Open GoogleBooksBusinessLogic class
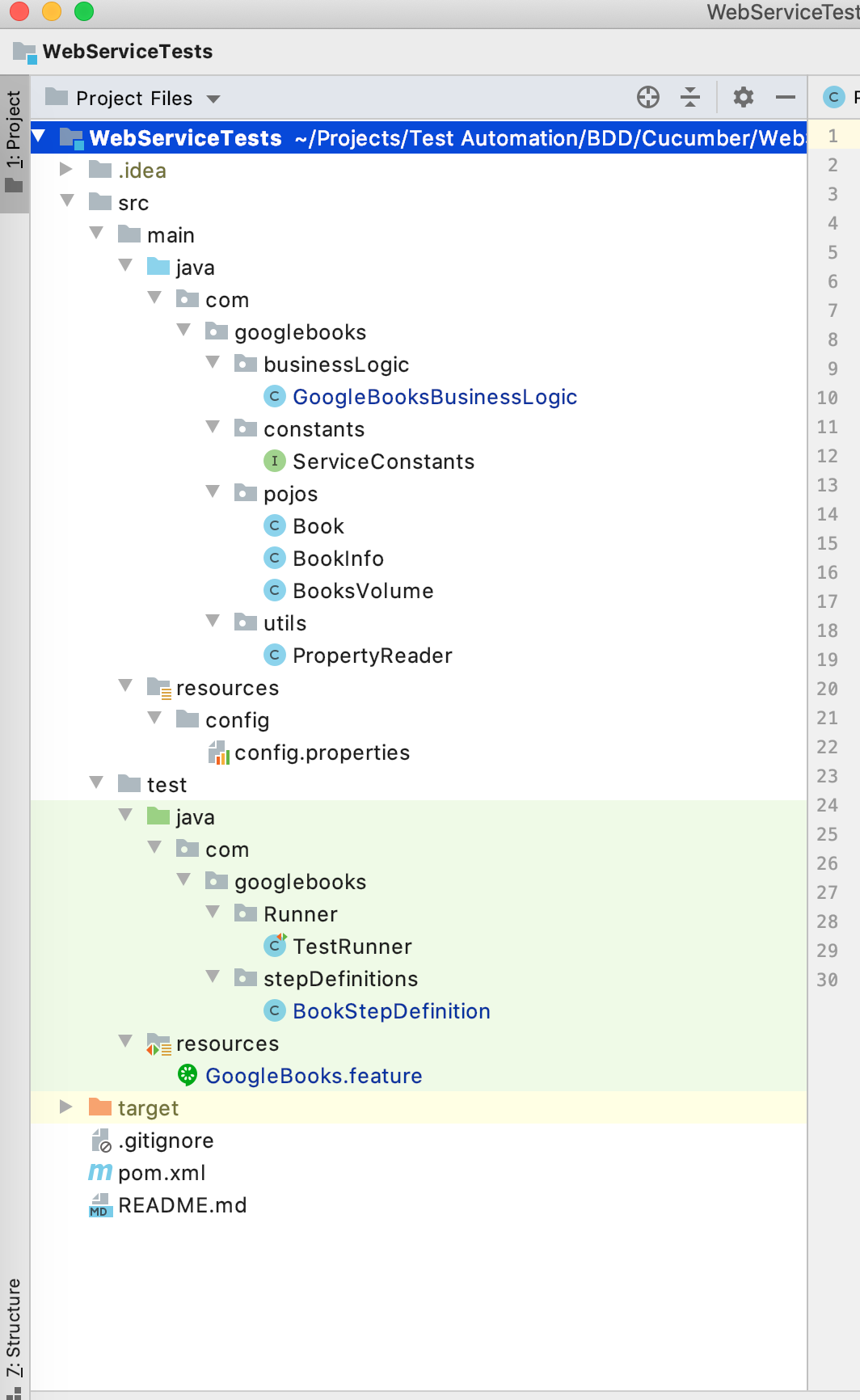Screen dimensions: 860x1400 tap(435, 397)
